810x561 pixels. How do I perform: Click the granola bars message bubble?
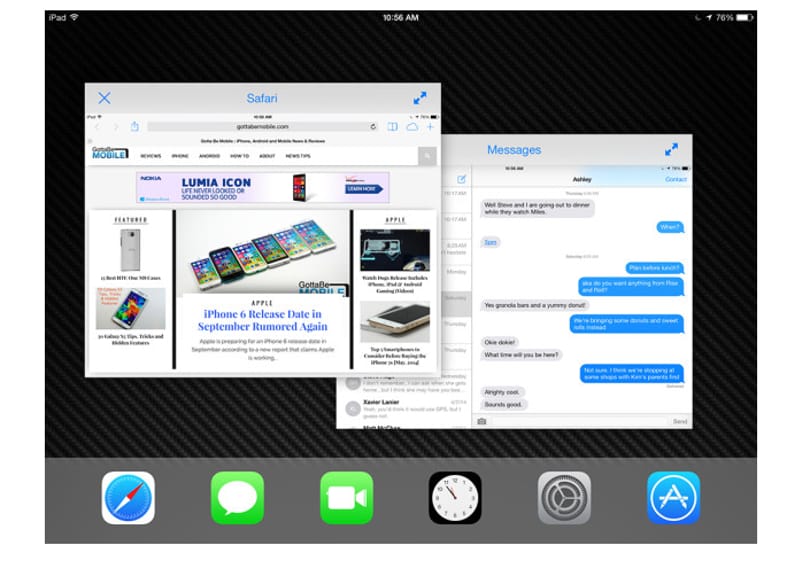(535, 305)
